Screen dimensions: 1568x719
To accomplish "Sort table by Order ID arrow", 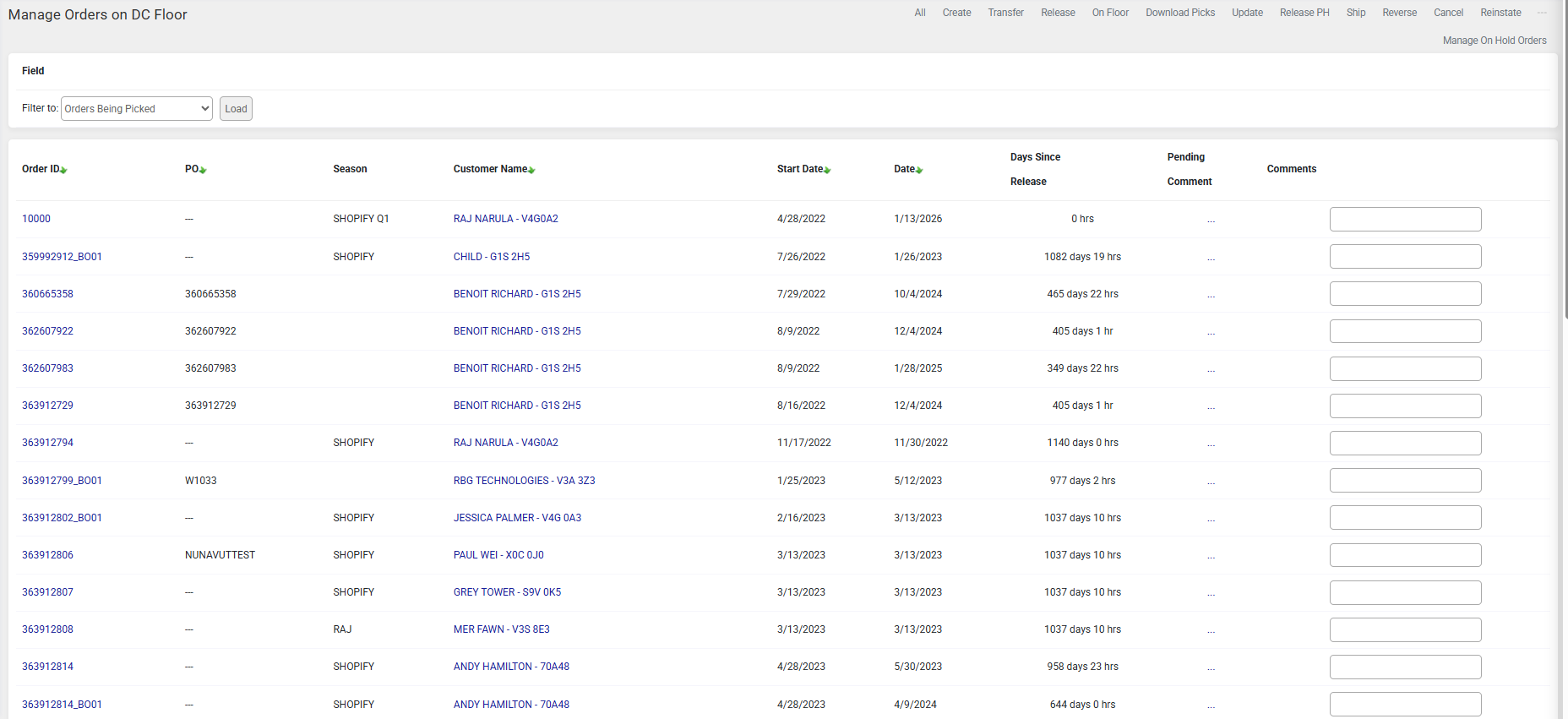I will point(64,171).
